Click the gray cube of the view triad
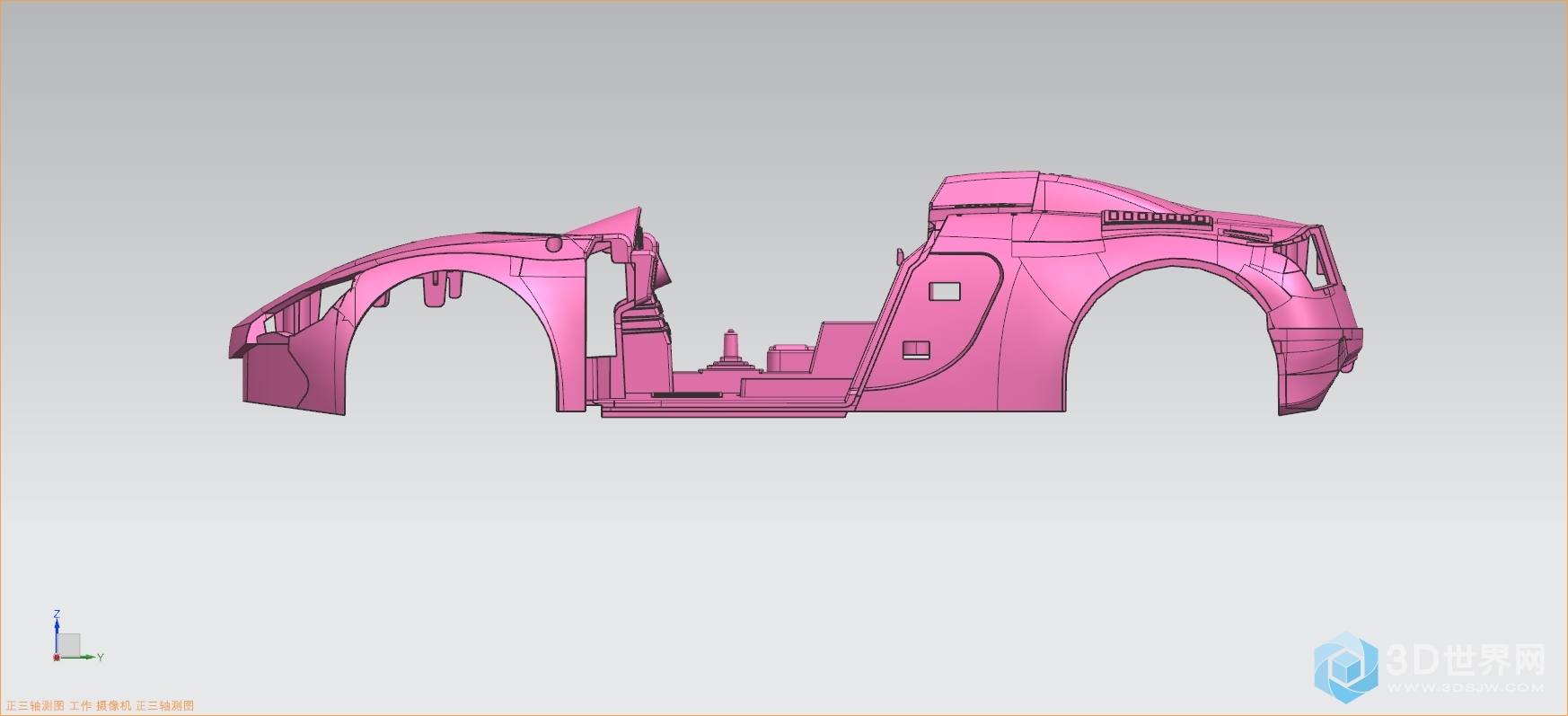The image size is (1568, 716). tap(69, 645)
